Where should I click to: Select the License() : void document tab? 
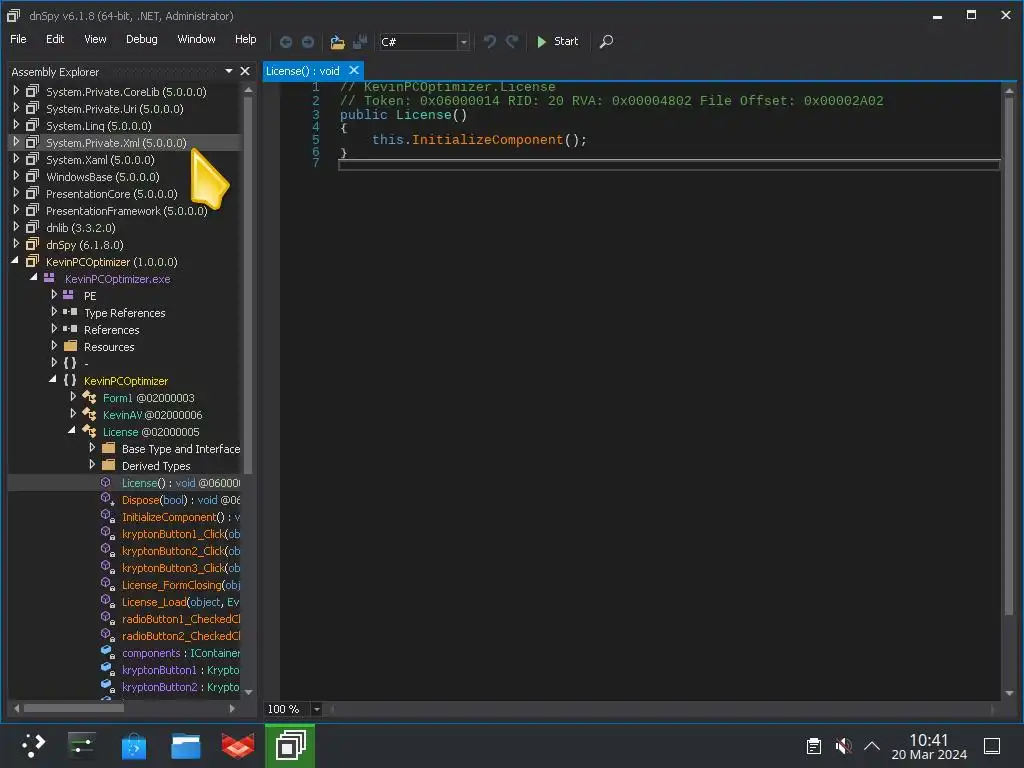(303, 71)
